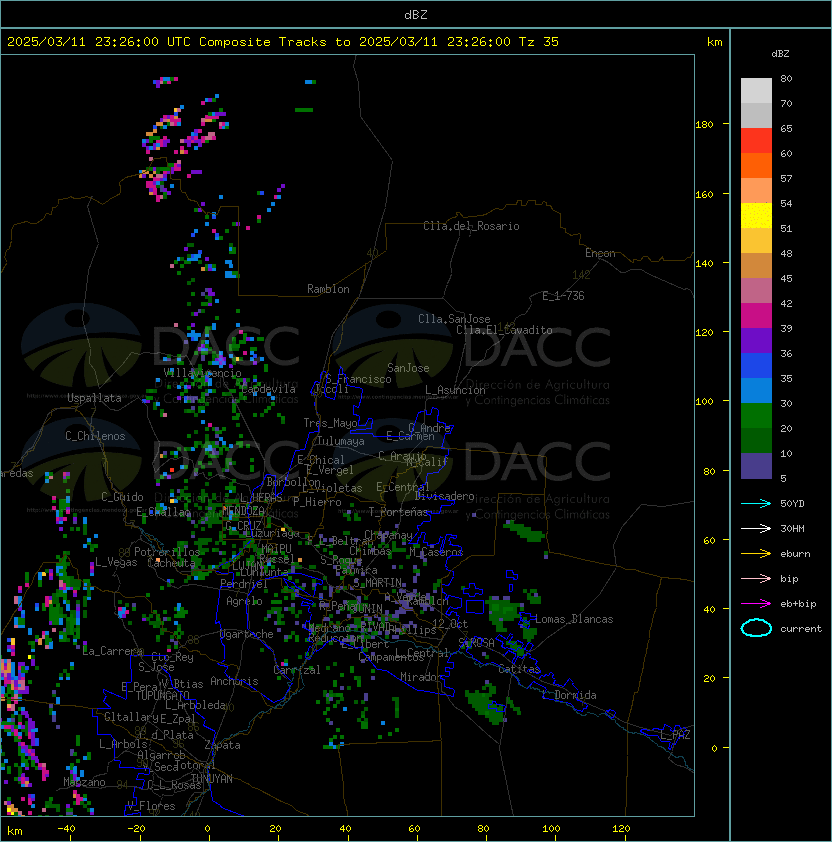This screenshot has width=832, height=842.
Task: Click the white 30HM arrow symbol
Action: [x=756, y=529]
